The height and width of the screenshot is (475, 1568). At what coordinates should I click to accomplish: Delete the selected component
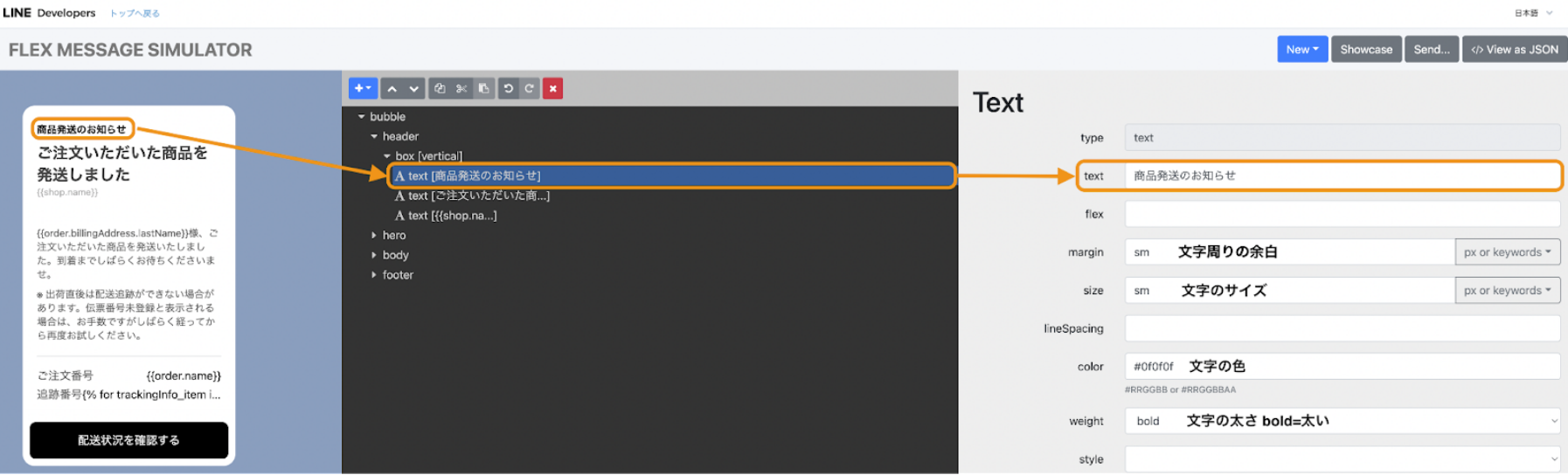tap(552, 88)
